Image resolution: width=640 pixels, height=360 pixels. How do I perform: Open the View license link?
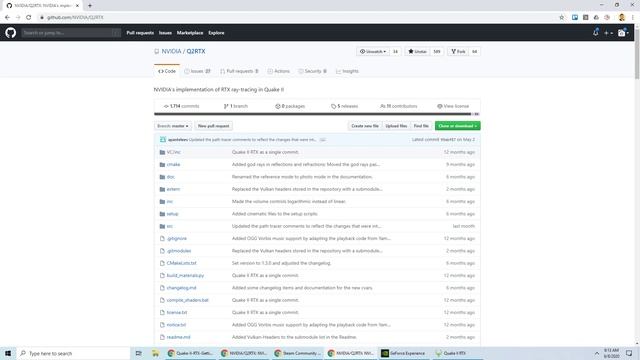(453, 106)
